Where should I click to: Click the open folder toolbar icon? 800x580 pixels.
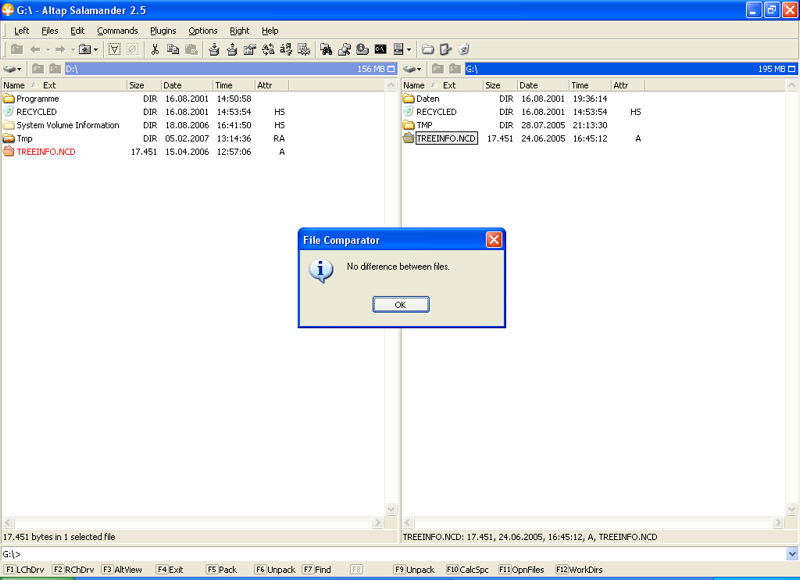tap(428, 49)
